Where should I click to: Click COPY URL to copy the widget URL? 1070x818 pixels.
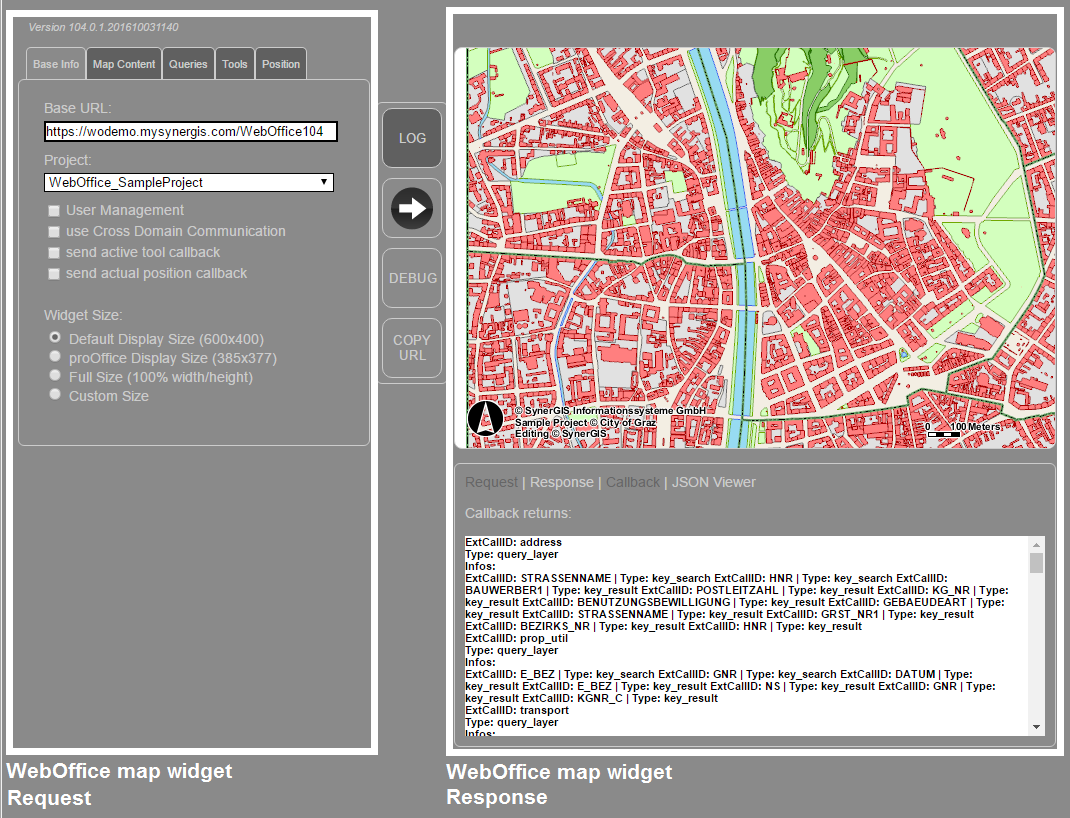point(411,347)
